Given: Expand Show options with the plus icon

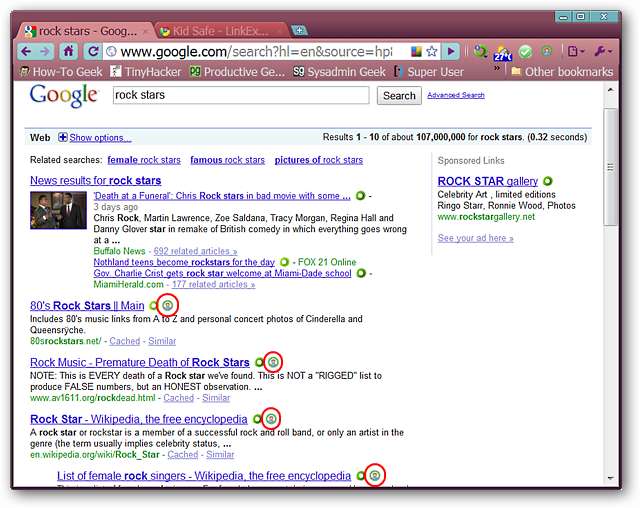Looking at the screenshot, I should pos(63,137).
